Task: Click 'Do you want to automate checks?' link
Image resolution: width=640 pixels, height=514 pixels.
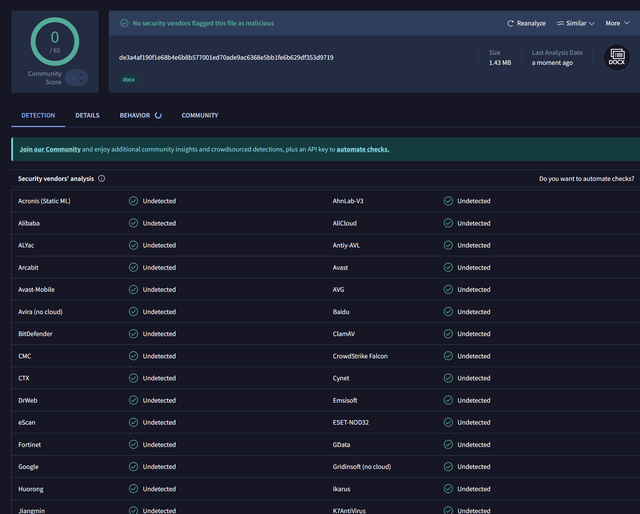Action: pyautogui.click(x=587, y=178)
